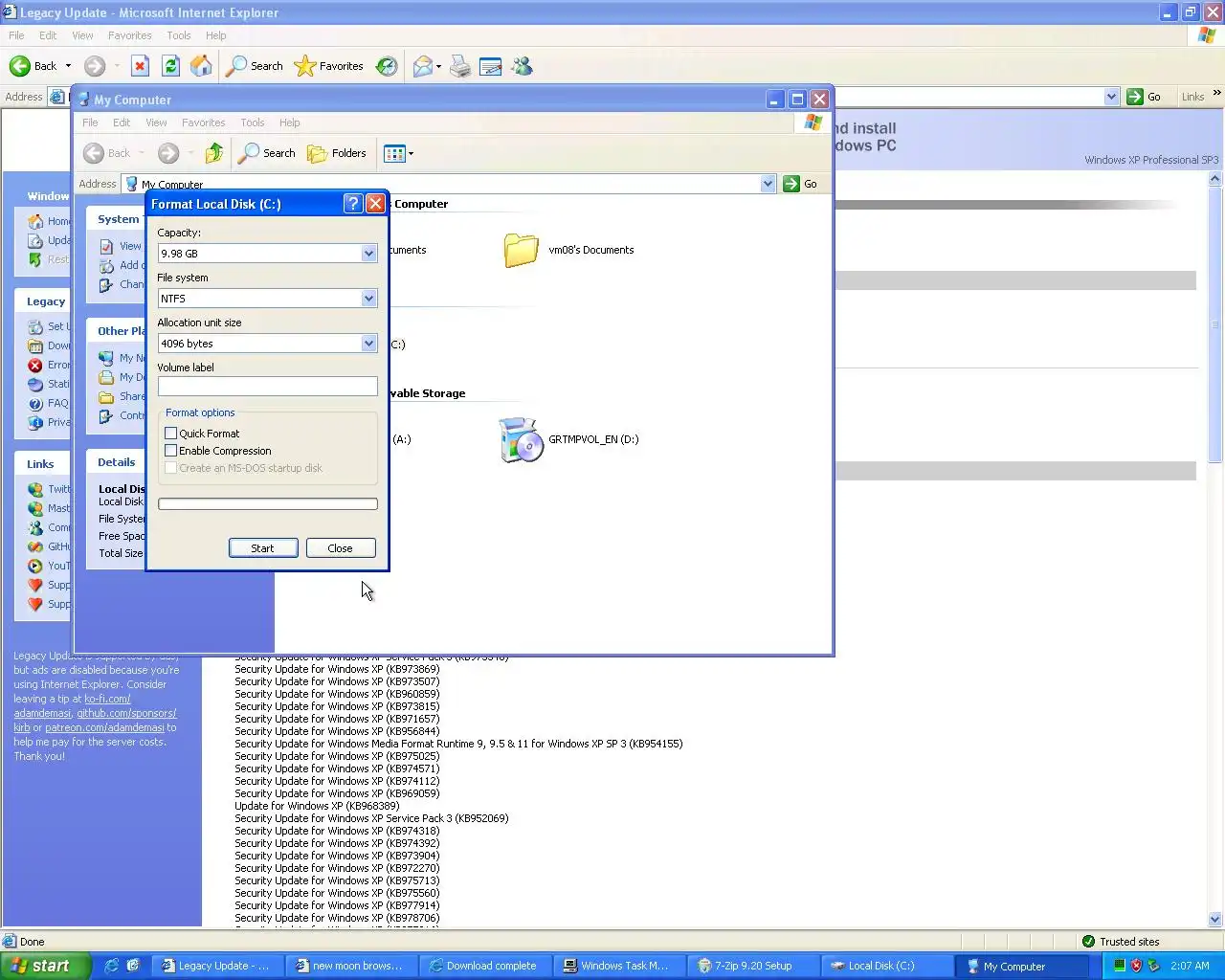Click the page's vertical scrollbar down arrow
This screenshot has width=1225, height=980.
1215,920
